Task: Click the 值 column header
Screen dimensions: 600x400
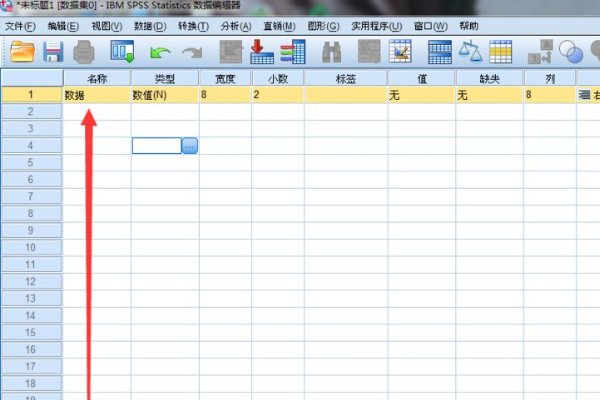Action: pos(422,78)
